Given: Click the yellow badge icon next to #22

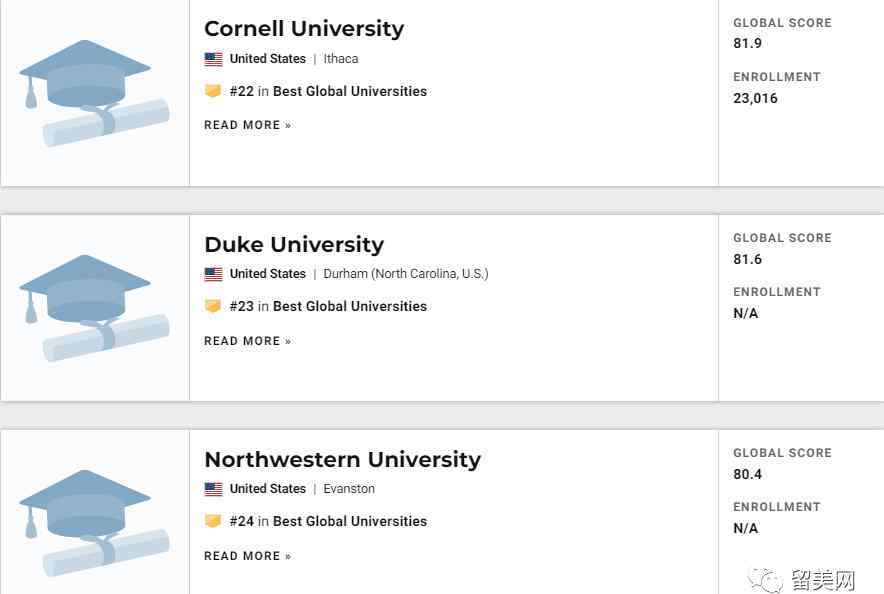Looking at the screenshot, I should pyautogui.click(x=213, y=91).
